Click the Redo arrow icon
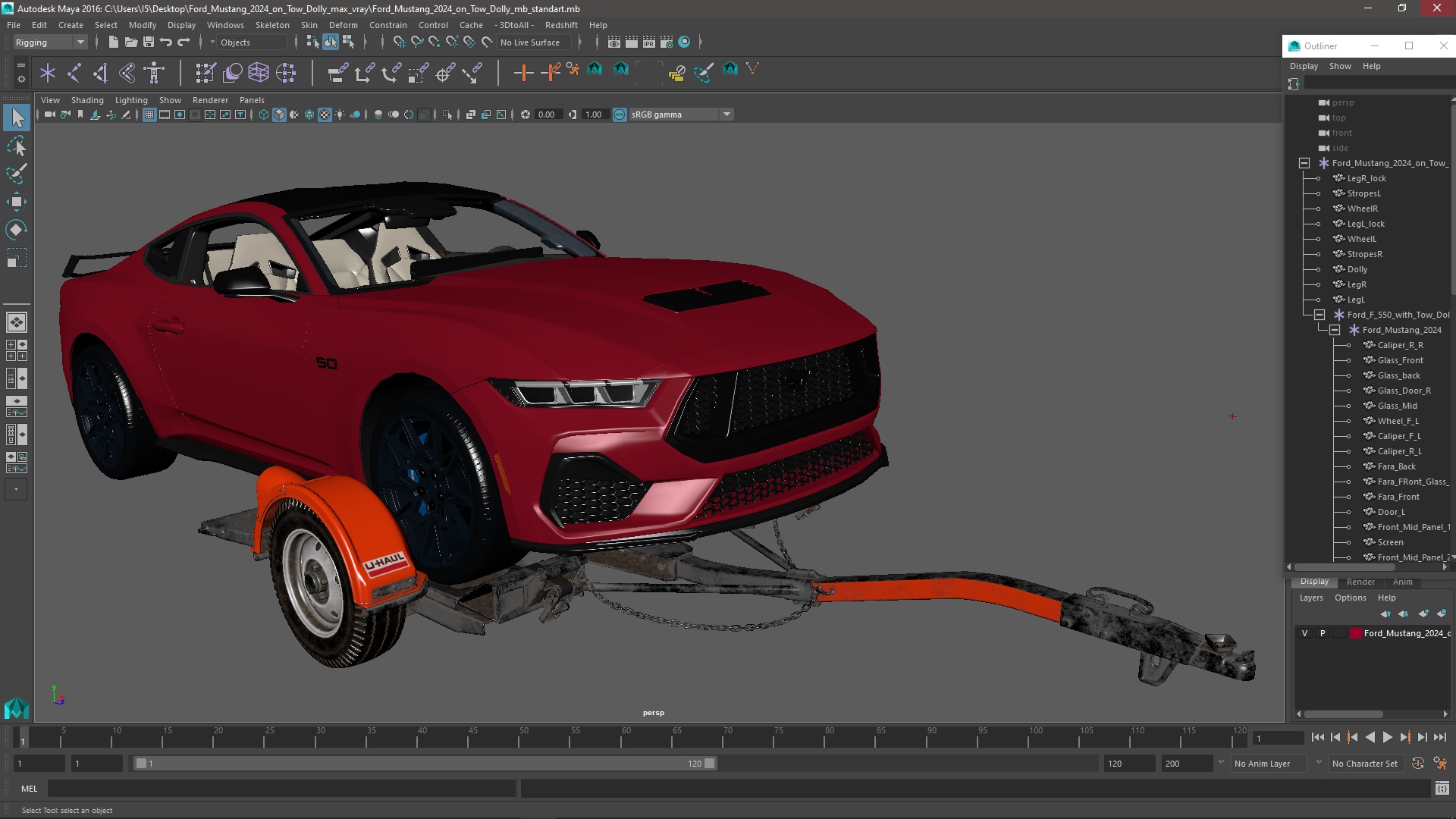1456x819 pixels. click(184, 42)
